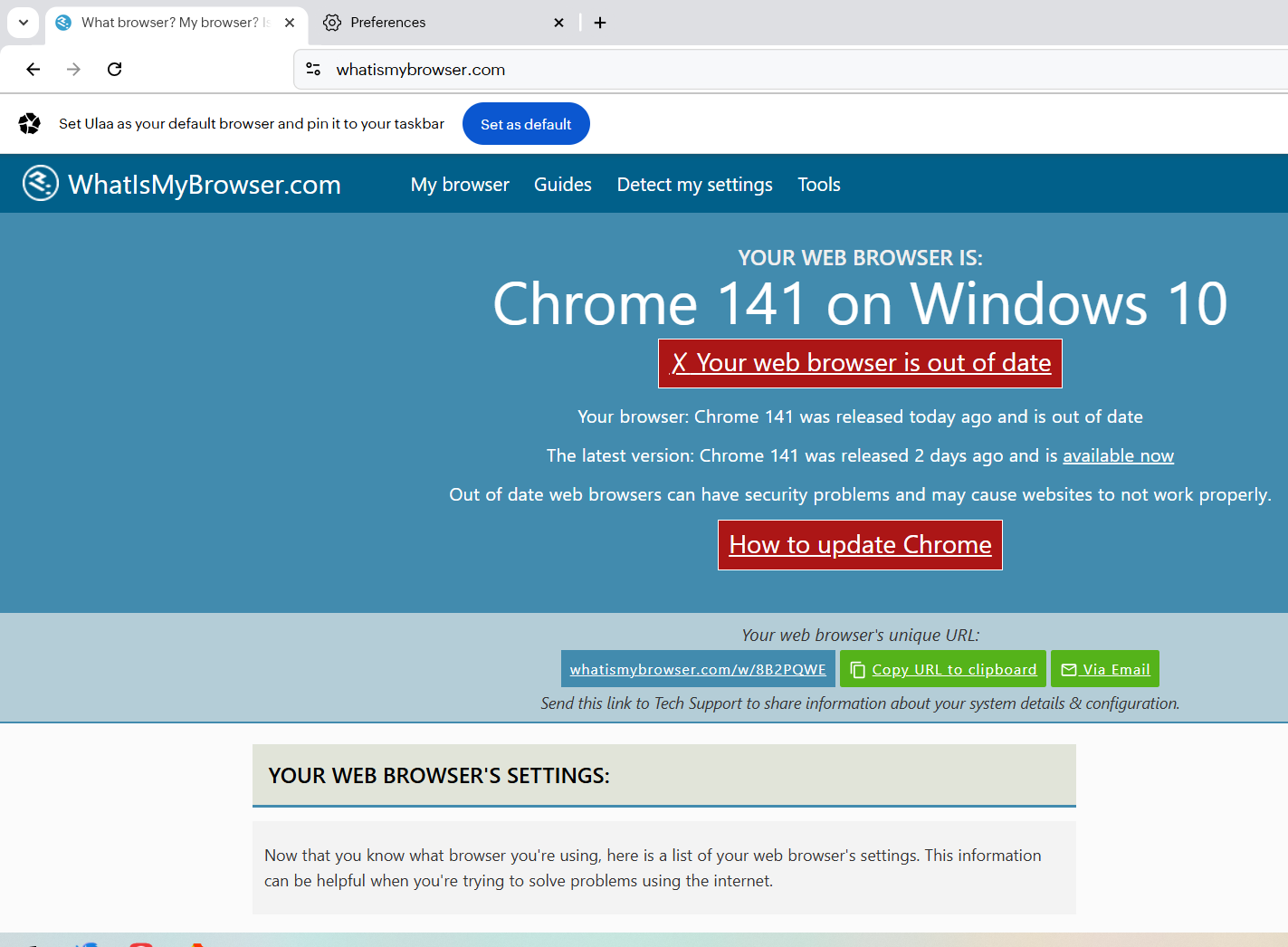Open How to update Chrome guide
Image resolution: width=1288 pixels, height=947 pixels.
[x=860, y=545]
